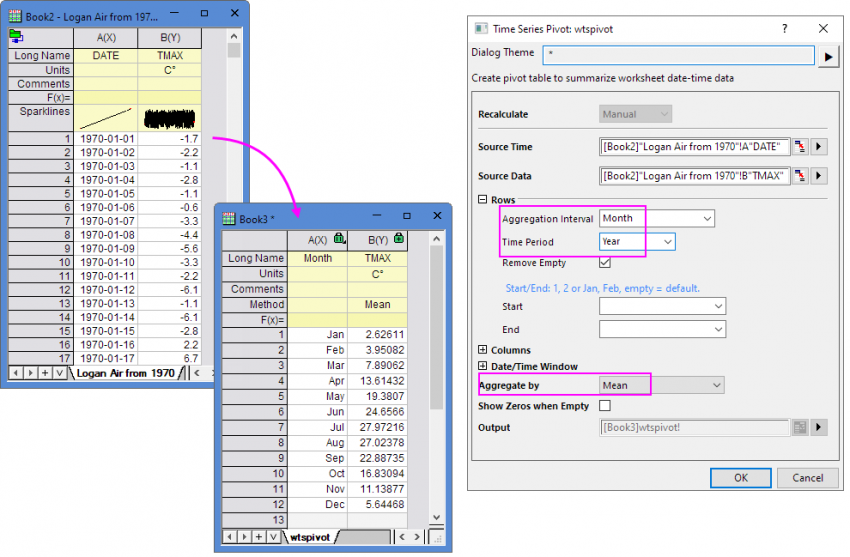The width and height of the screenshot is (850, 557).
Task: Click the dialog help question mark
Action: point(784,29)
